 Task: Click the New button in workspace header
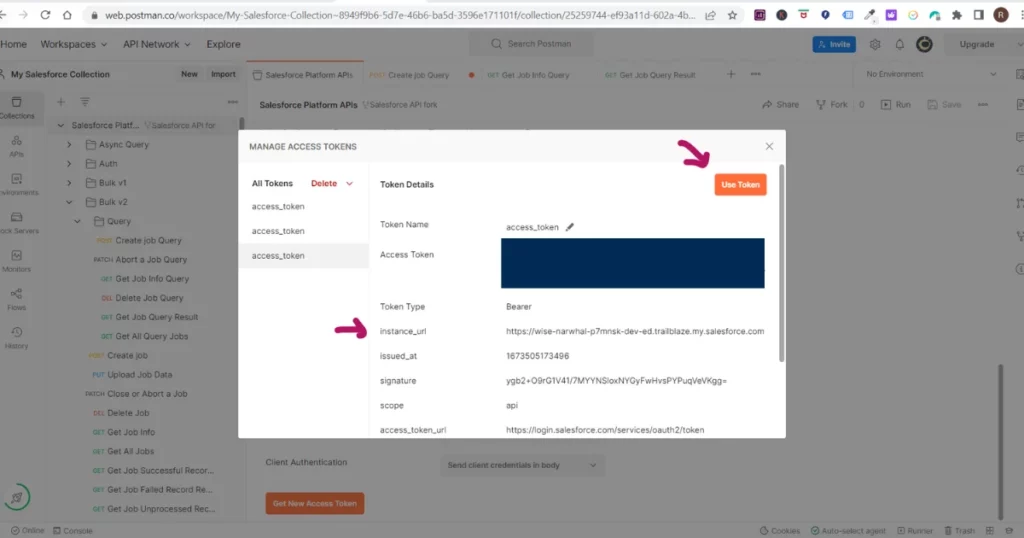(189, 74)
